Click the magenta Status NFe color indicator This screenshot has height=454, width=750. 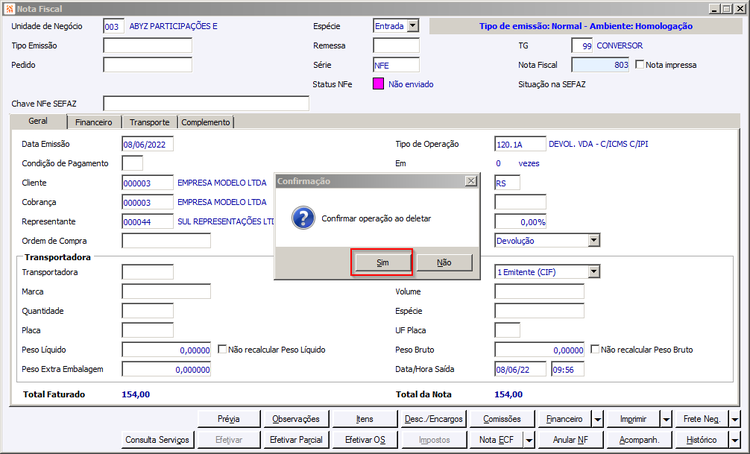coord(378,84)
